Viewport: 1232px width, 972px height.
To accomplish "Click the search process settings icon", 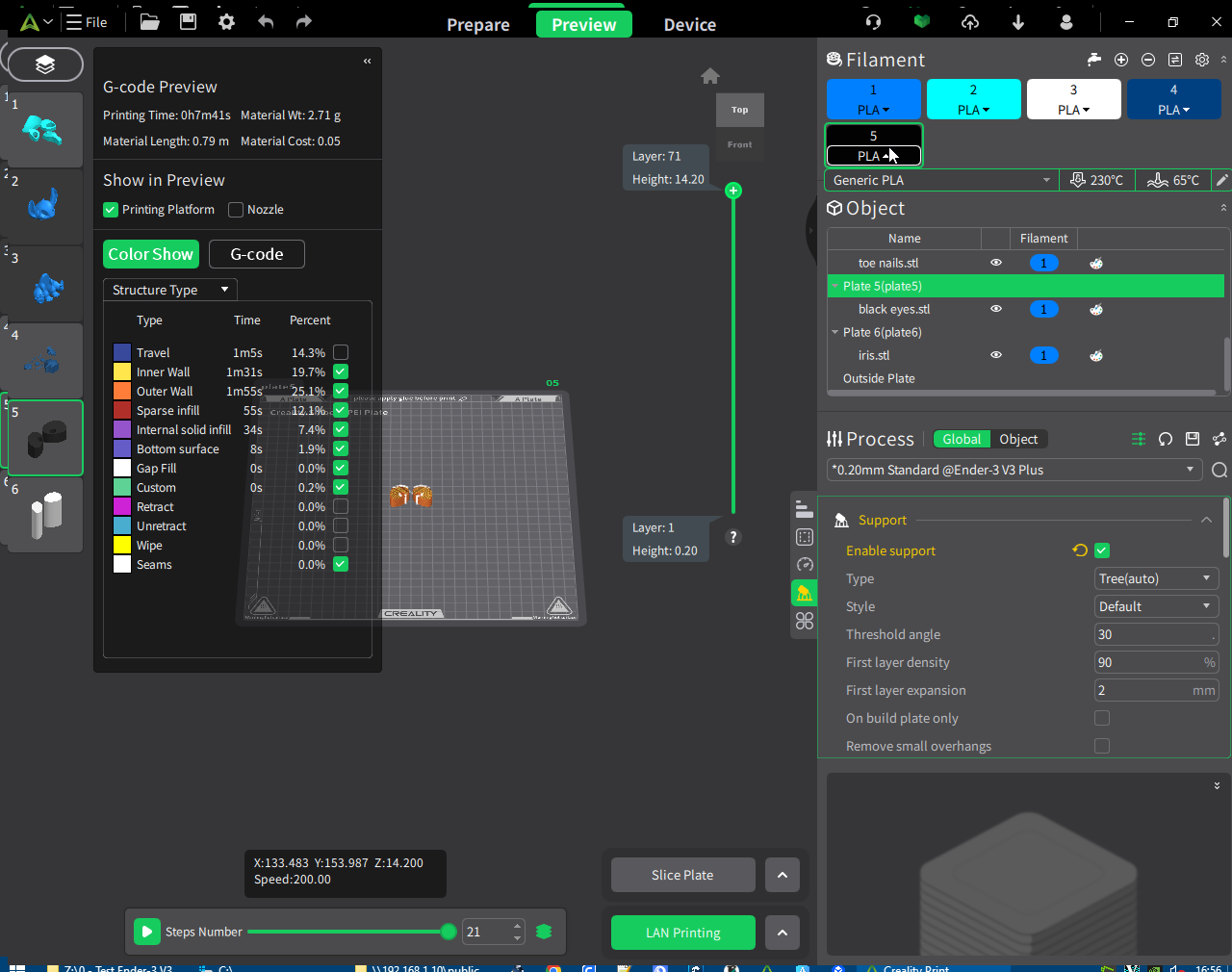I will pos(1219,470).
